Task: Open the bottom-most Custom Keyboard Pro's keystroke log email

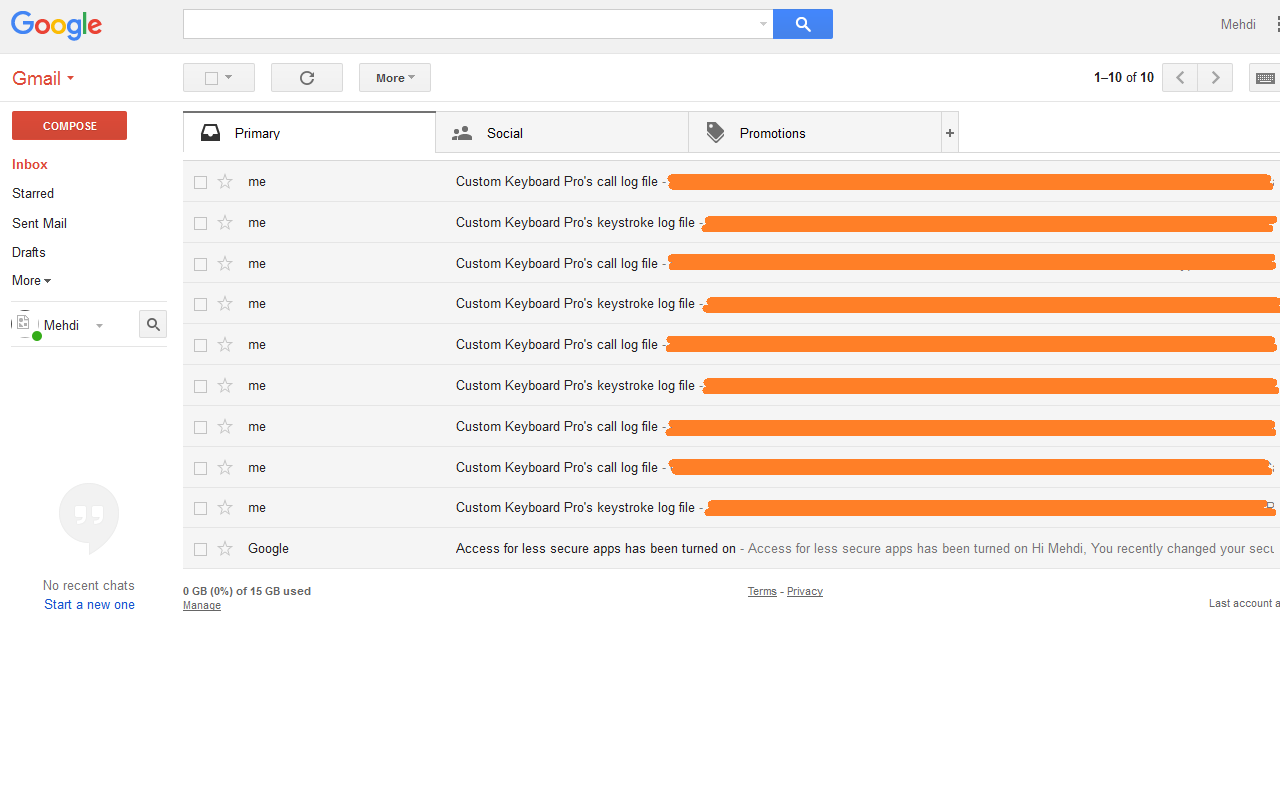Action: [x=731, y=507]
